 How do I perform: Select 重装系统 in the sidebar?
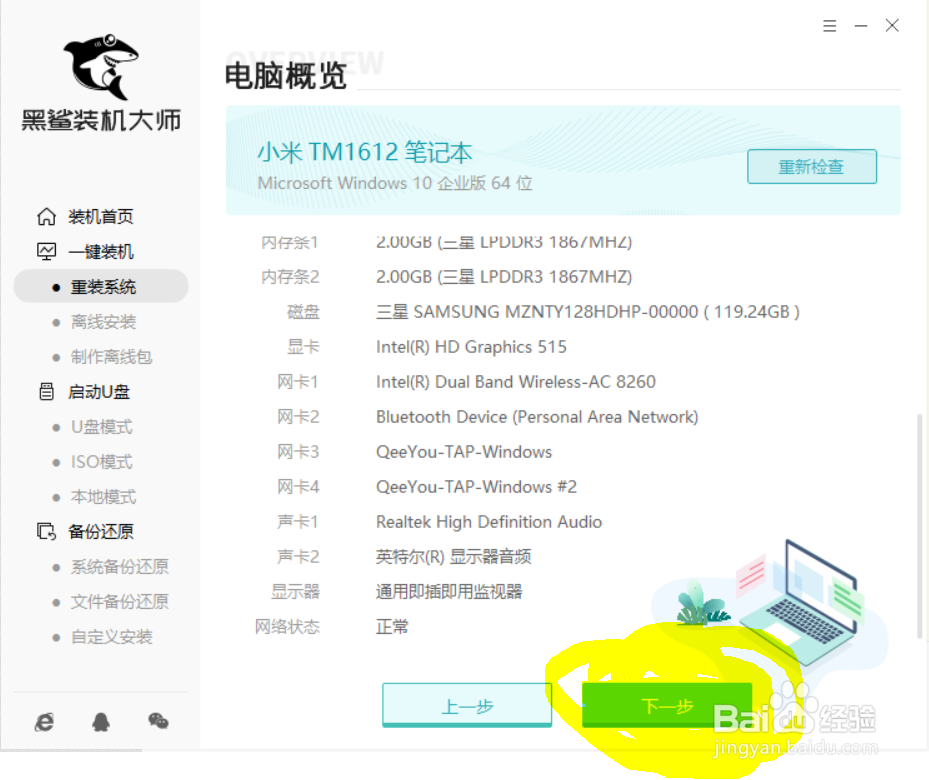click(x=101, y=287)
